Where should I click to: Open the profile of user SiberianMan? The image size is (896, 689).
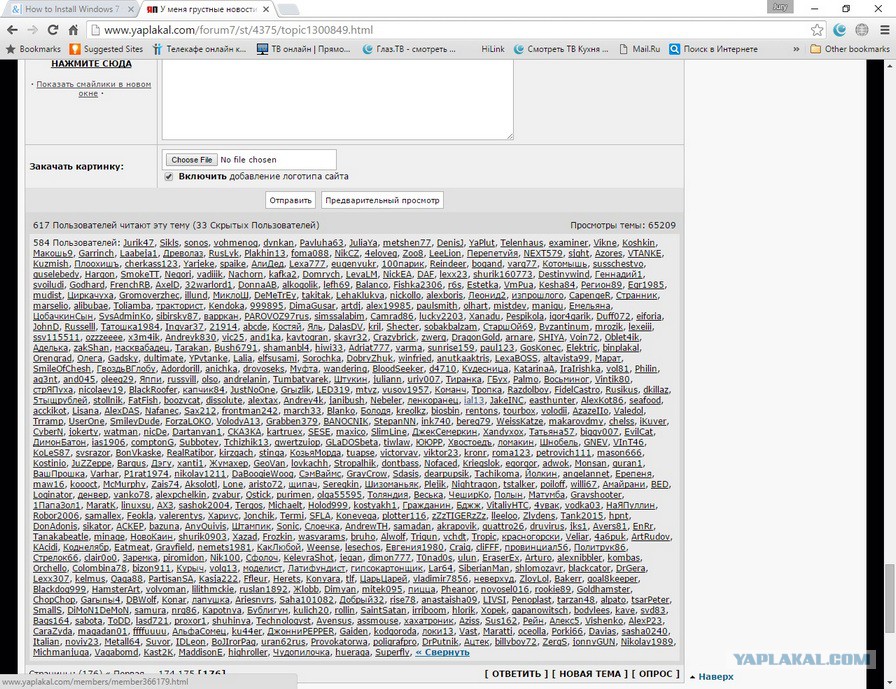click(483, 568)
